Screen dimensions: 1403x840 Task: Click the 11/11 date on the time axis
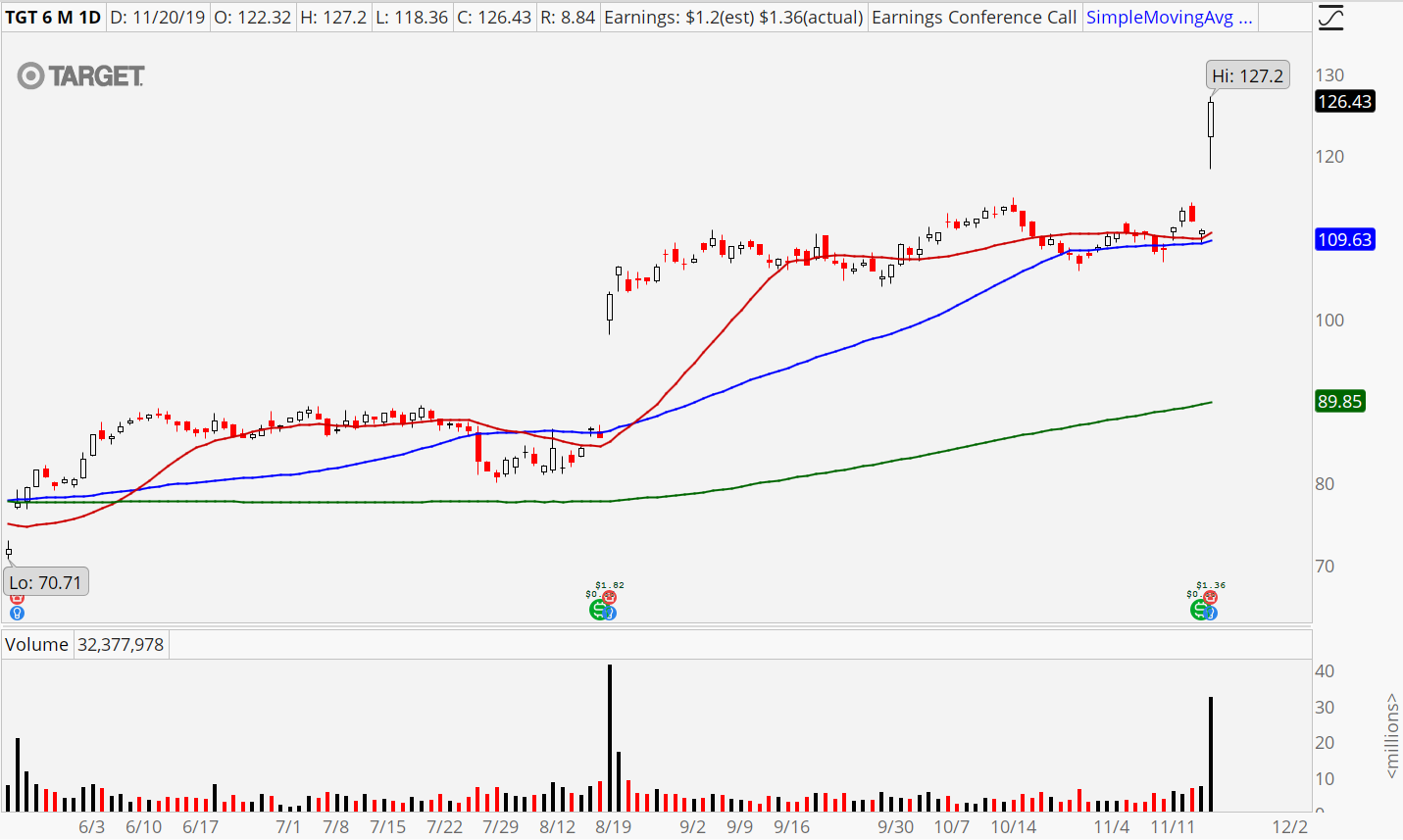pos(1173,826)
